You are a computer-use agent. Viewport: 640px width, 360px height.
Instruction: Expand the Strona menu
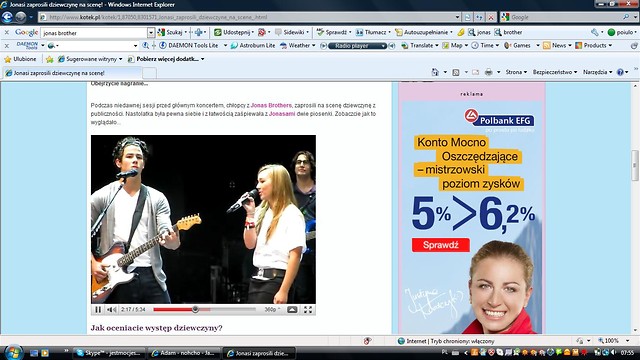pyautogui.click(x=516, y=72)
